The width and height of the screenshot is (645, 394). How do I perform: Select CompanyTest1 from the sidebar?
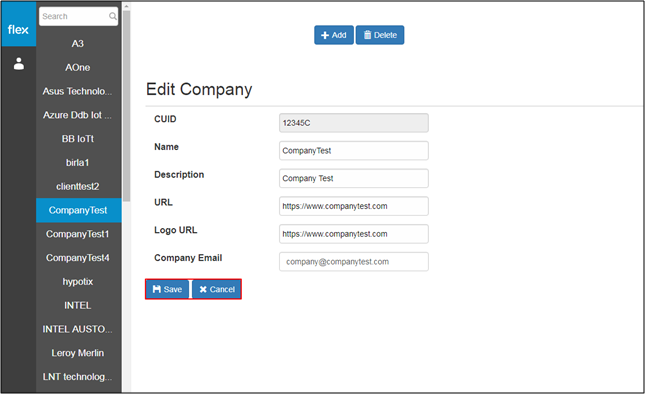[x=78, y=234]
